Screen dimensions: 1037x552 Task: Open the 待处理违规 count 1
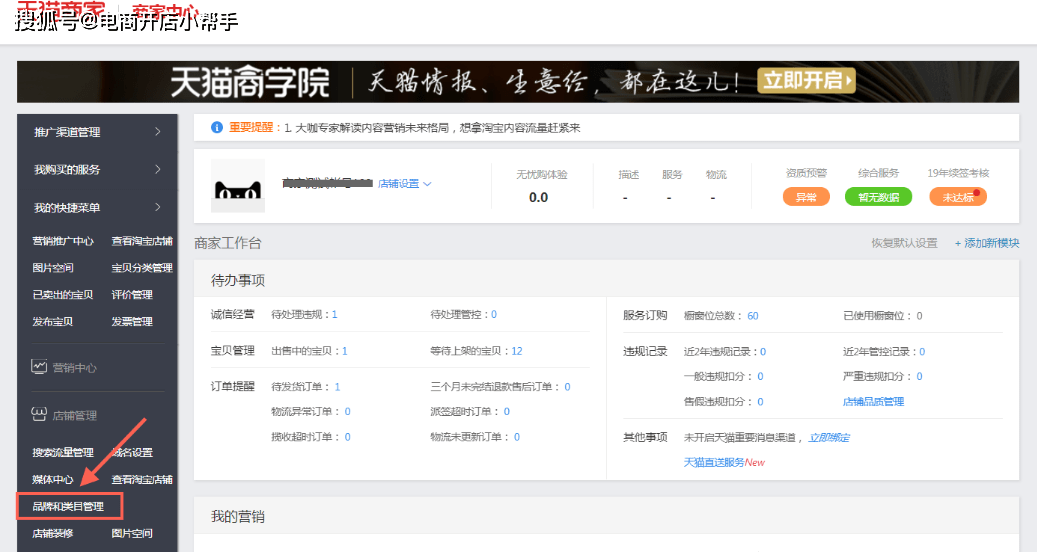point(335,315)
